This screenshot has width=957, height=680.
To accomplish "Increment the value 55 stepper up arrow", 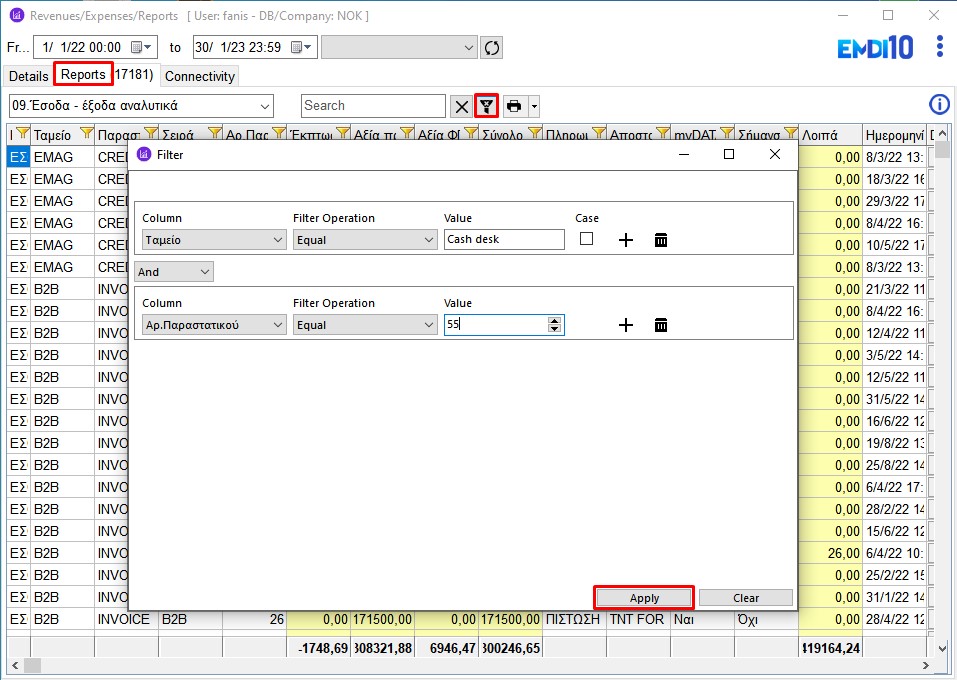I will pos(554,320).
